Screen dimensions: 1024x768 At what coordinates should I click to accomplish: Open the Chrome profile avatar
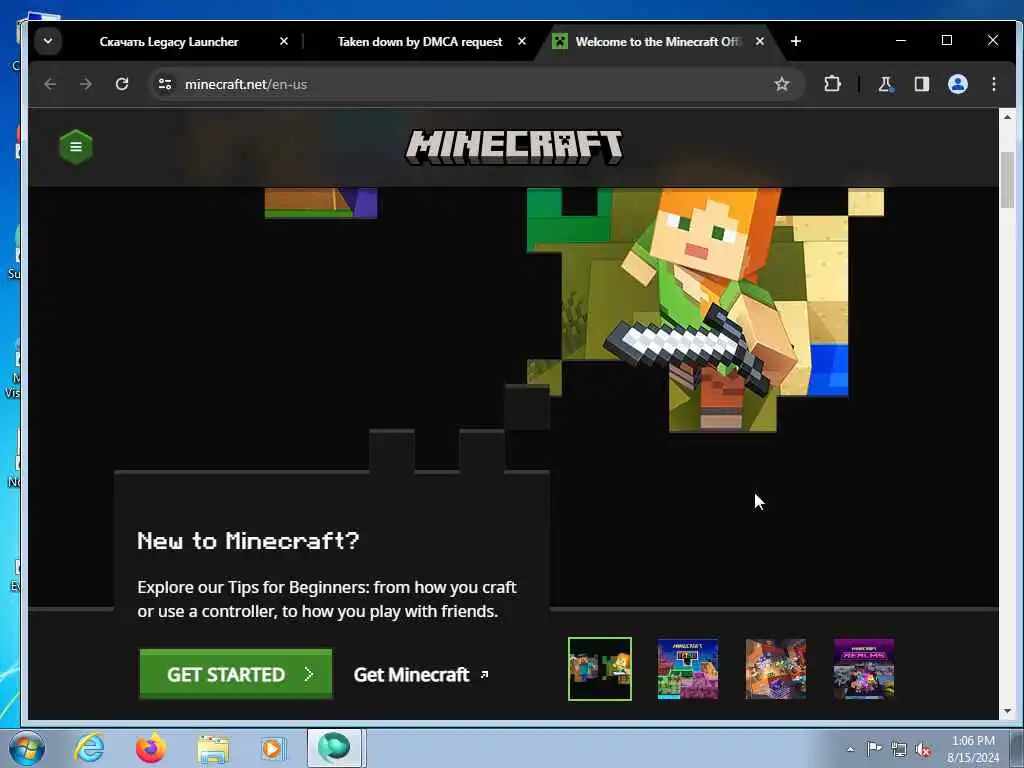957,84
